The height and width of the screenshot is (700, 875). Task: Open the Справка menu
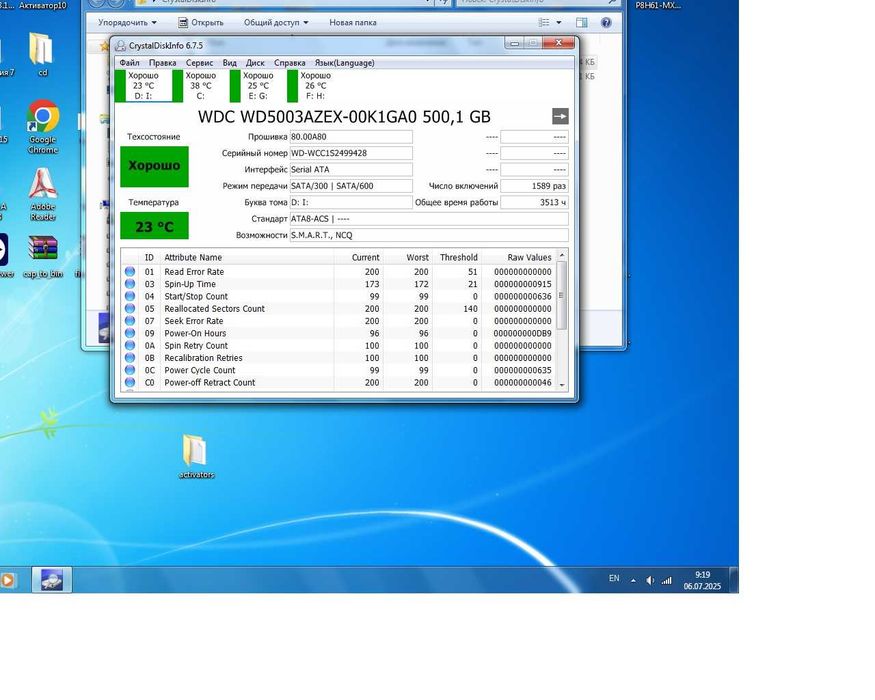(x=290, y=63)
